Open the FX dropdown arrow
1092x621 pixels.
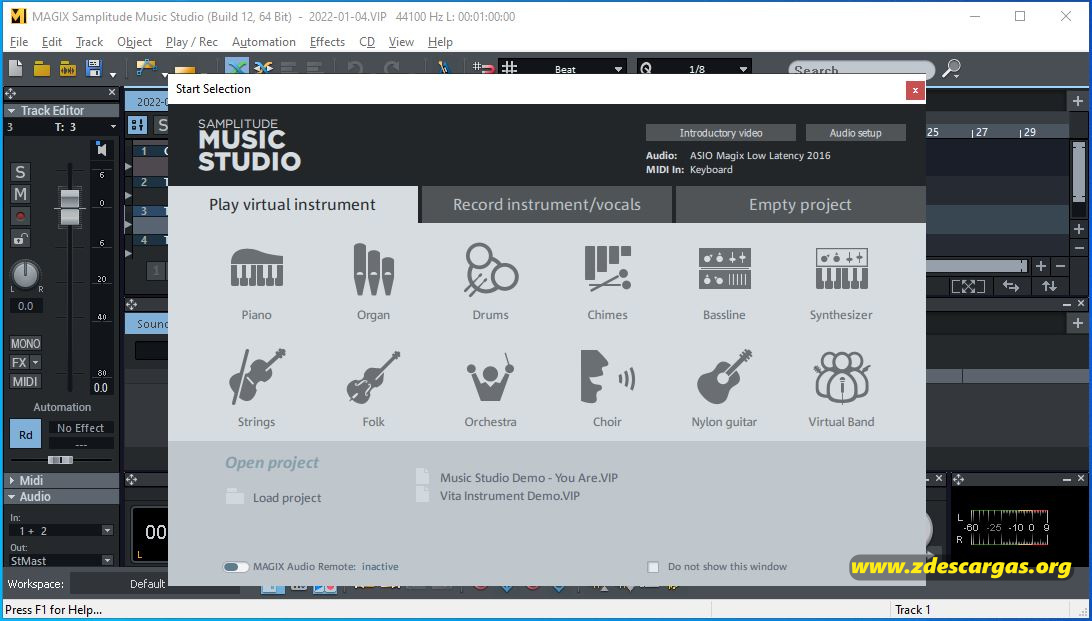36,363
